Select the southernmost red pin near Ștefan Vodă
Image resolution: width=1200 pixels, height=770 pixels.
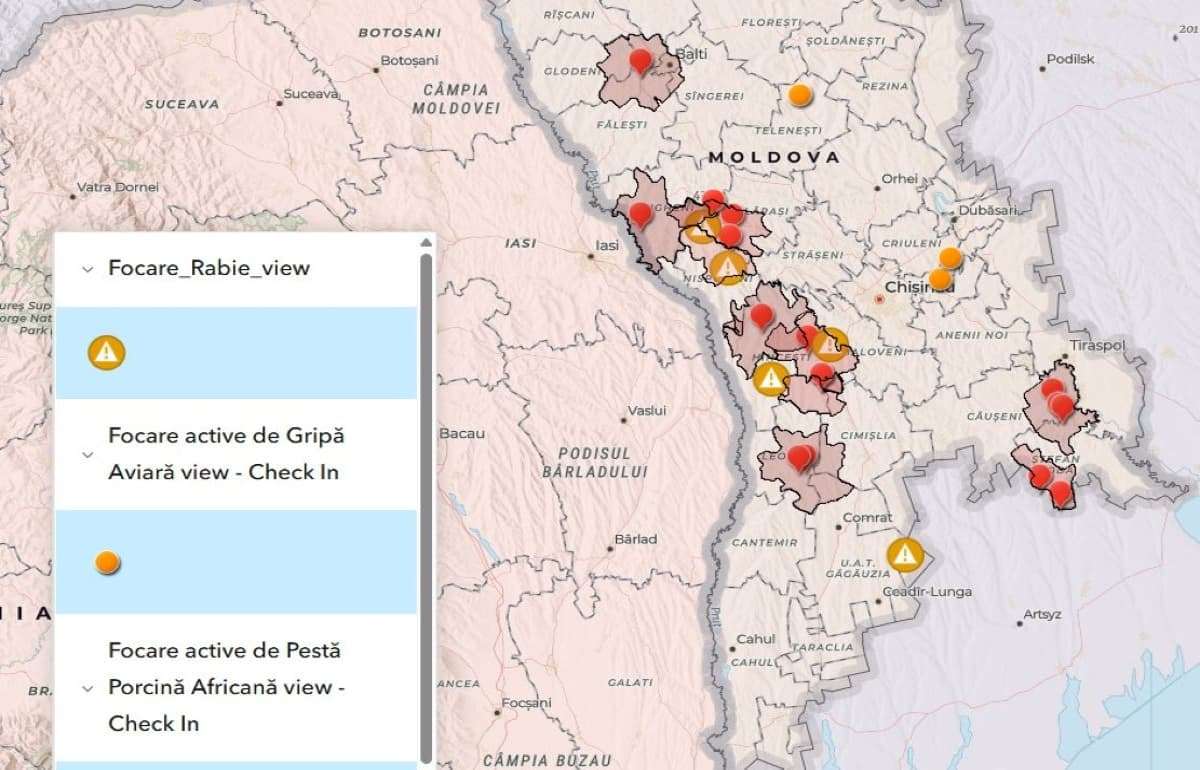point(1060,491)
